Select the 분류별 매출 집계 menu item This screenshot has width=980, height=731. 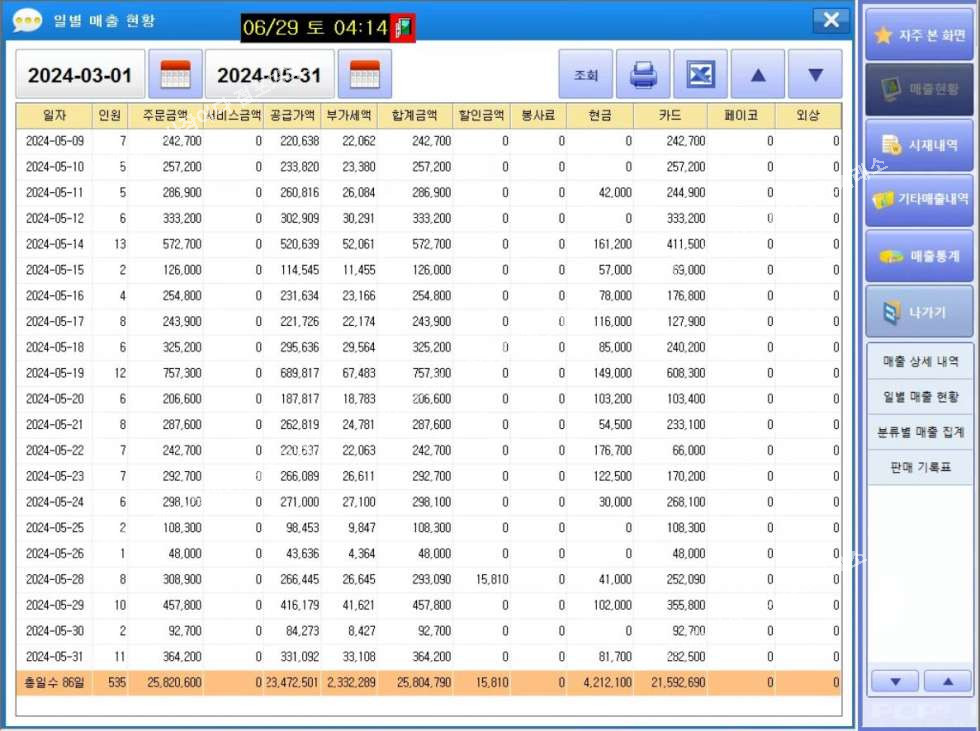[x=920, y=432]
